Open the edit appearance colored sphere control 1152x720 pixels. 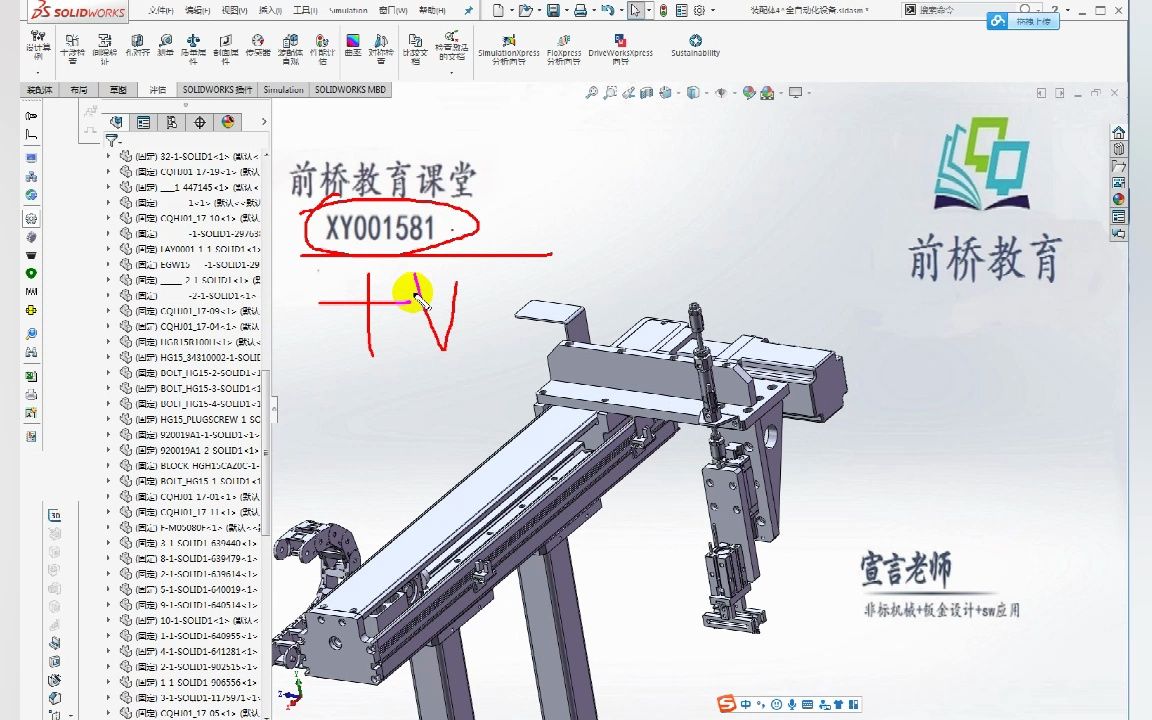(x=749, y=93)
